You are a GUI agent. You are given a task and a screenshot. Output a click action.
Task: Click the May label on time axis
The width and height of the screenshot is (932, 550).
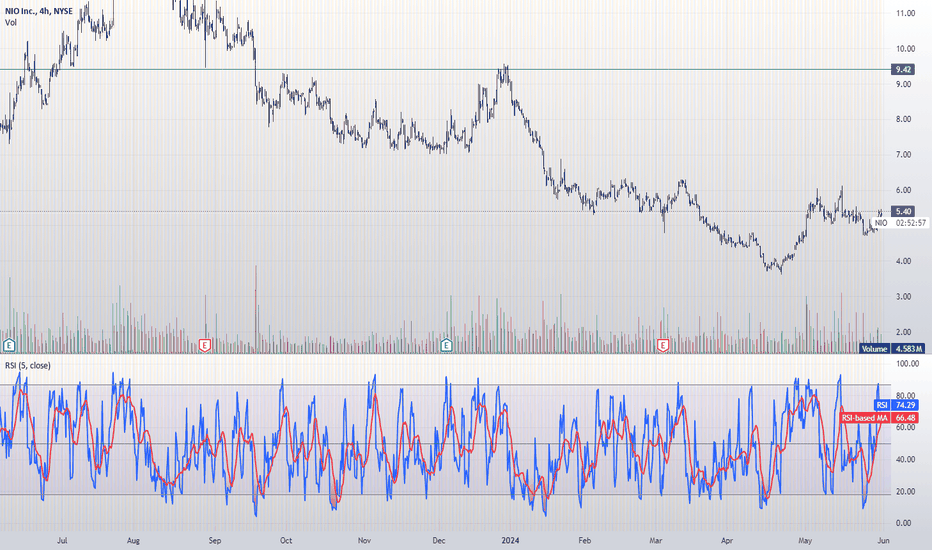click(x=805, y=540)
